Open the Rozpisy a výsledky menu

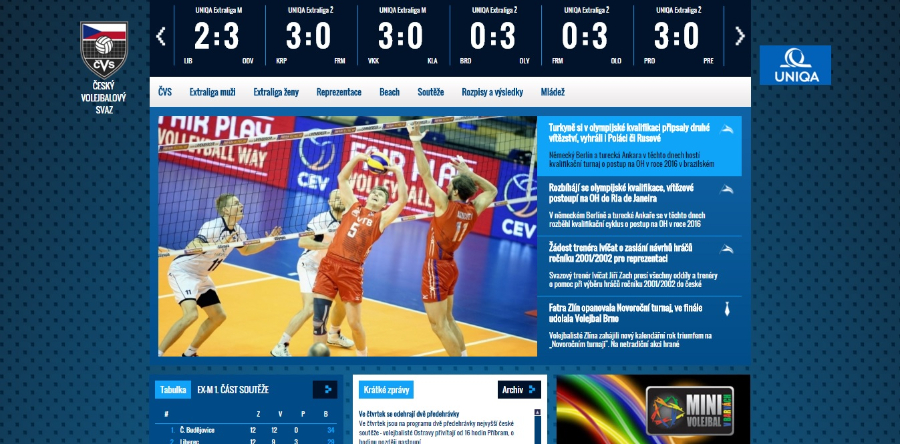tap(492, 92)
